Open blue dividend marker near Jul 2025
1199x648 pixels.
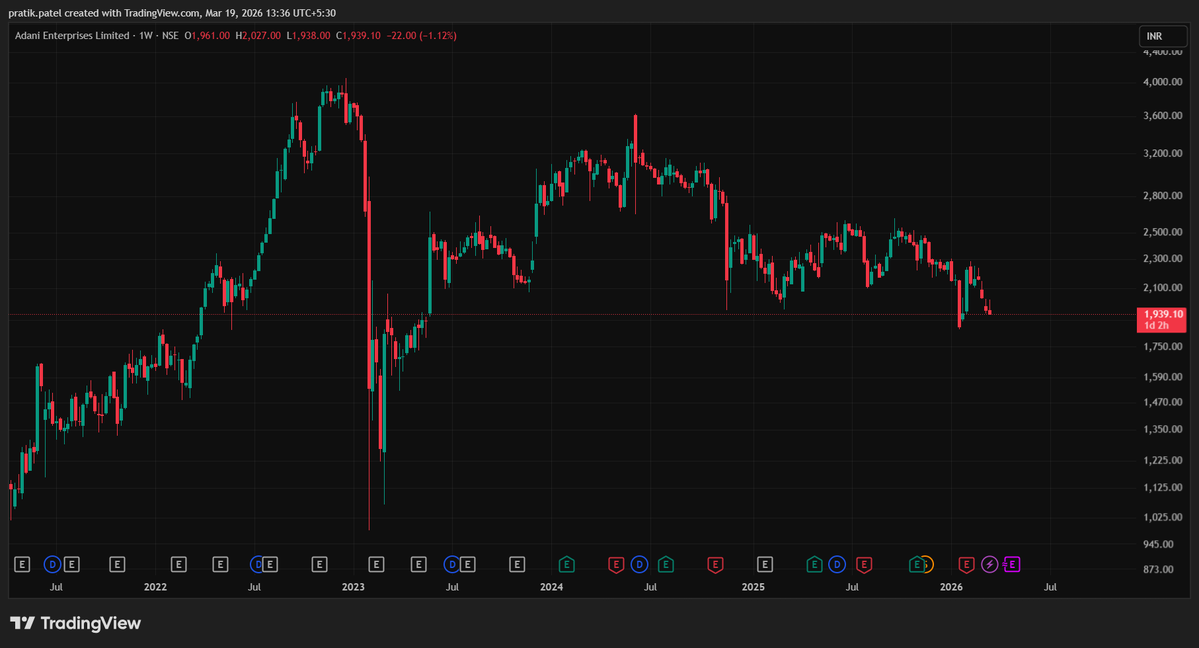point(837,565)
